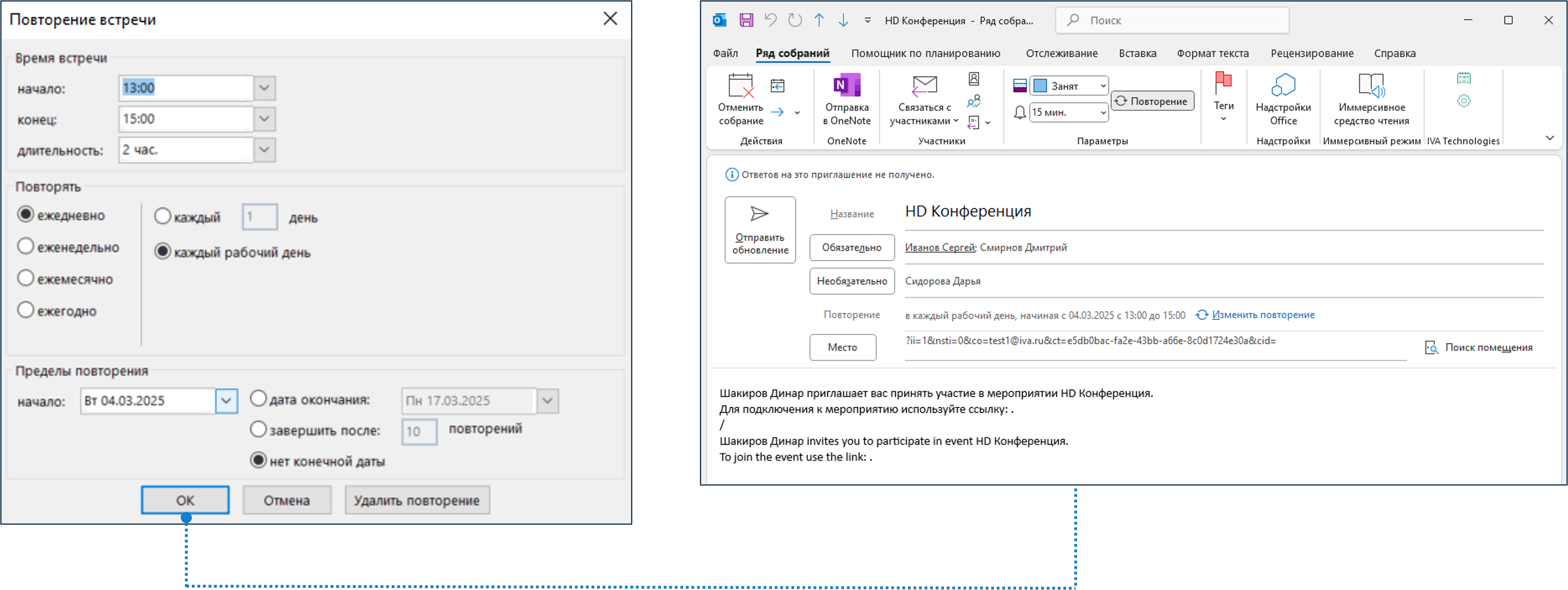This screenshot has width=1568, height=590.
Task: Click the Отправить обновление send button
Action: coord(760,230)
